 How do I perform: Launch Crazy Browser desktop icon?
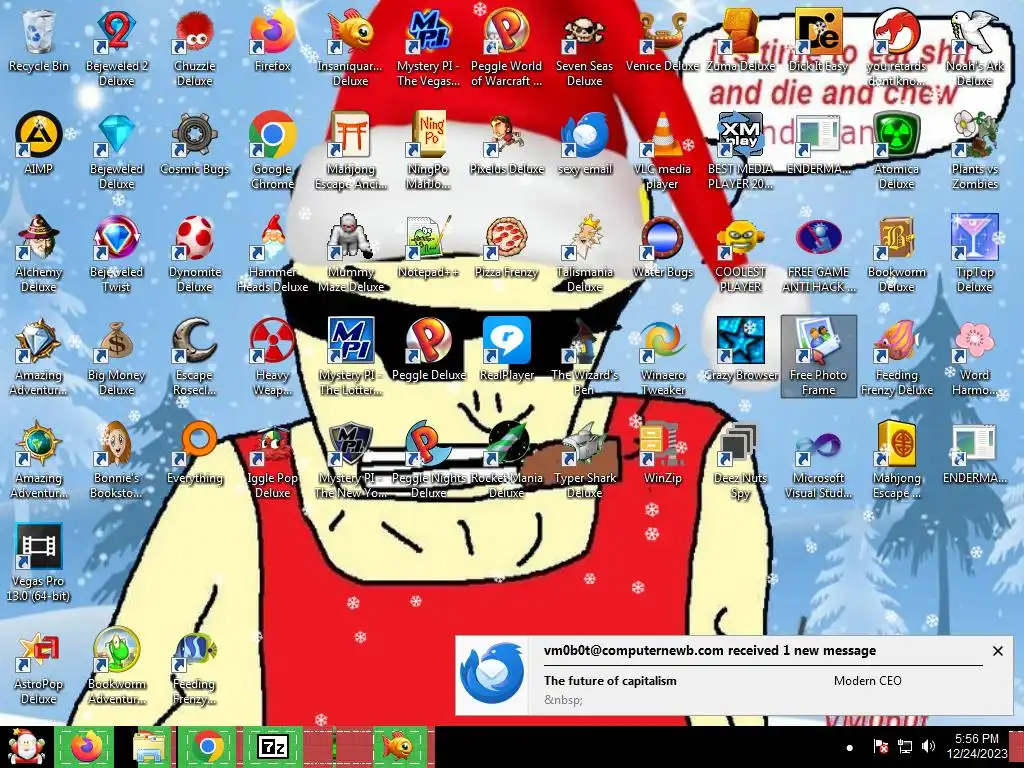coord(740,350)
